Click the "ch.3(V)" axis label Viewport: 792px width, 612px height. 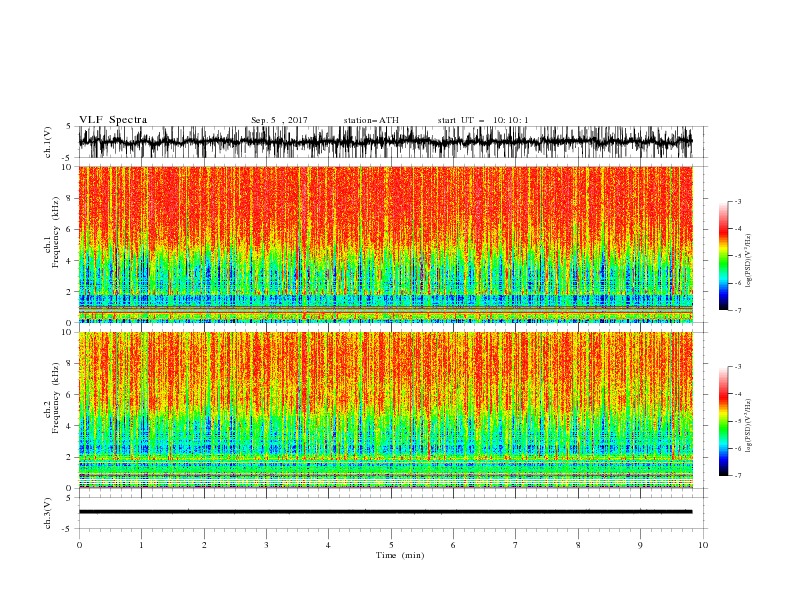[x=48, y=513]
